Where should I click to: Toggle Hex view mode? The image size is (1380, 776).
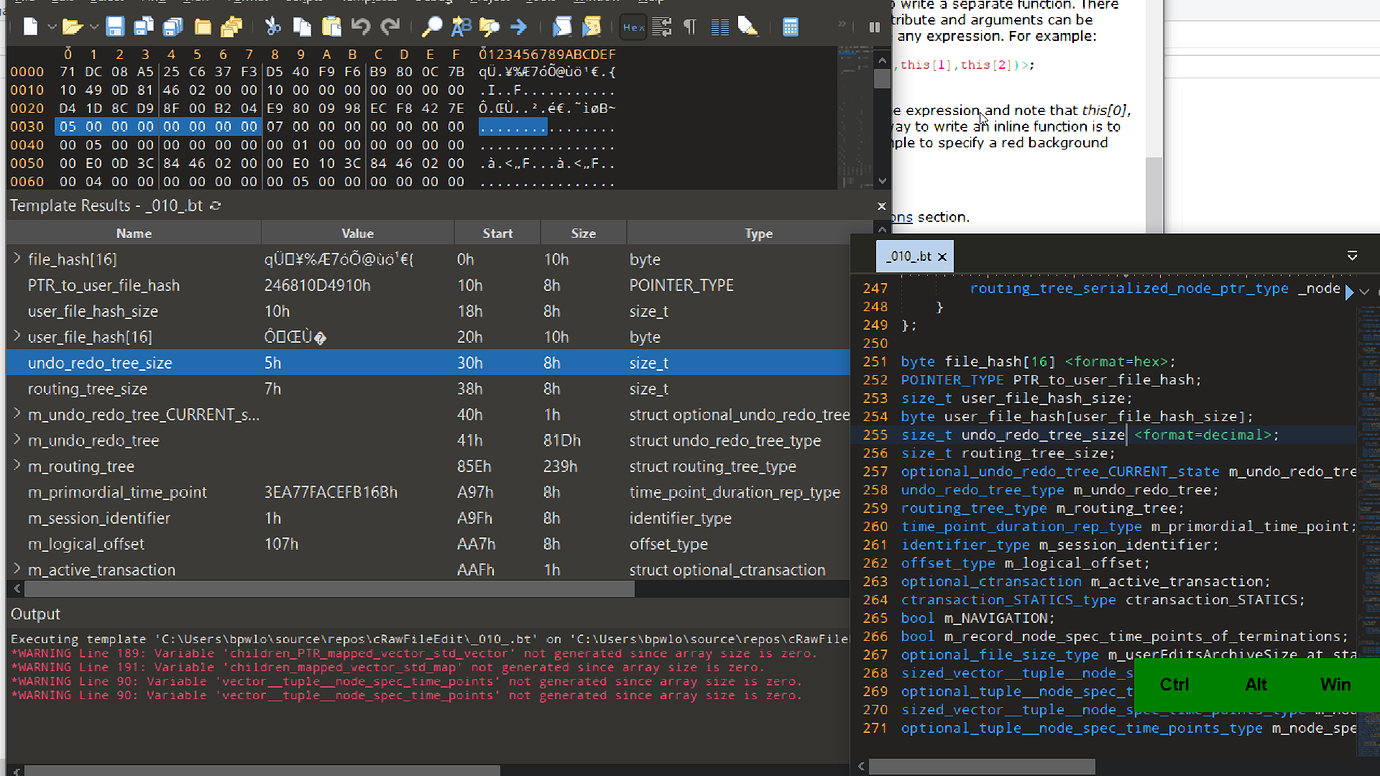[632, 27]
